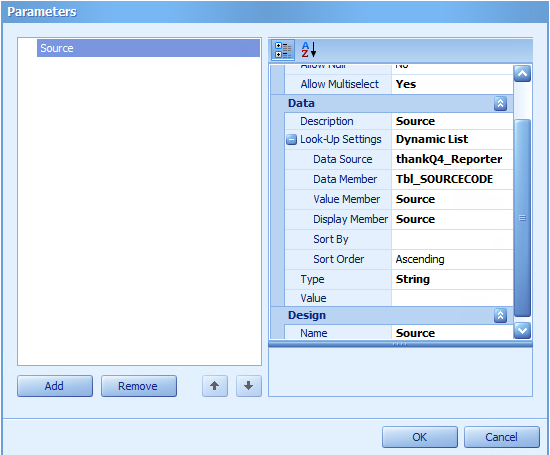550x455 pixels.
Task: Click the Data Member Tbl_SOURCECODE field
Action: click(452, 179)
